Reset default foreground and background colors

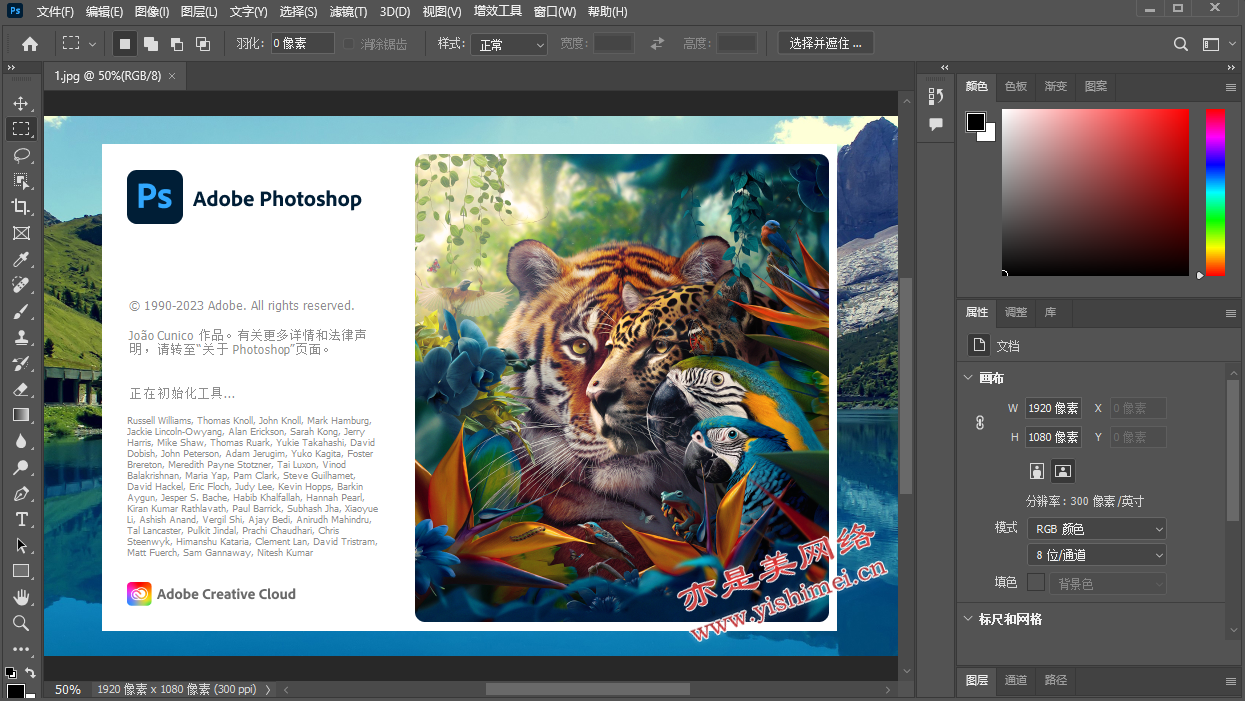10,673
